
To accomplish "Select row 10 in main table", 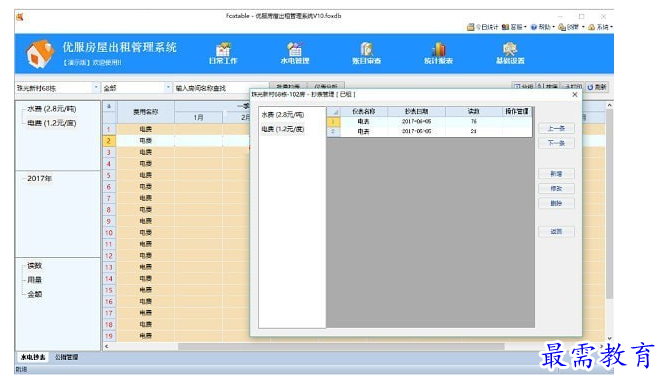I will (109, 233).
